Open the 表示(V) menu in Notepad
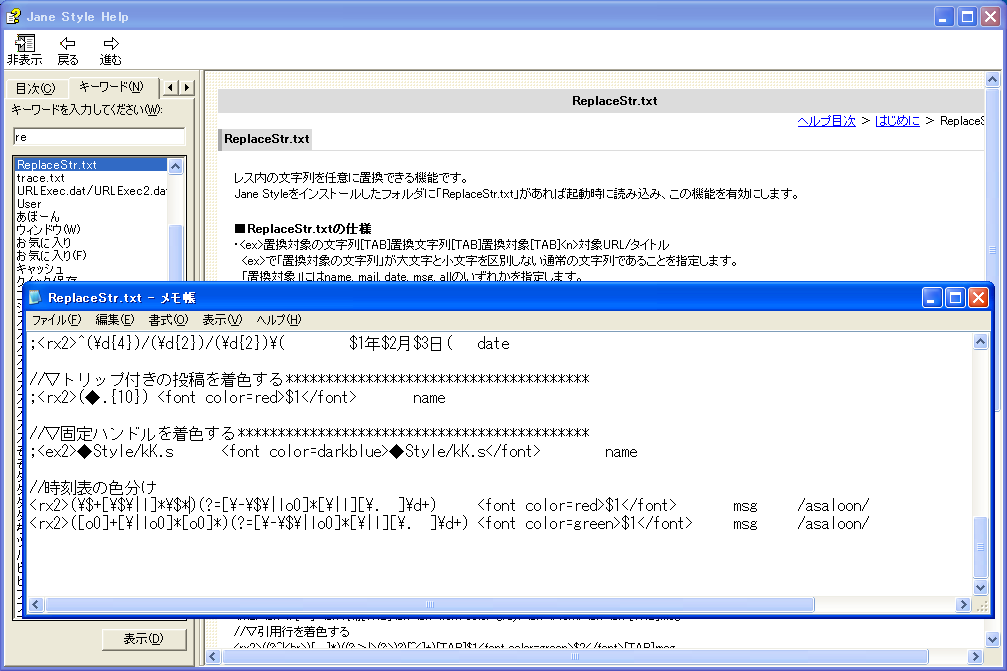Image resolution: width=1007 pixels, height=671 pixels. (x=222, y=320)
